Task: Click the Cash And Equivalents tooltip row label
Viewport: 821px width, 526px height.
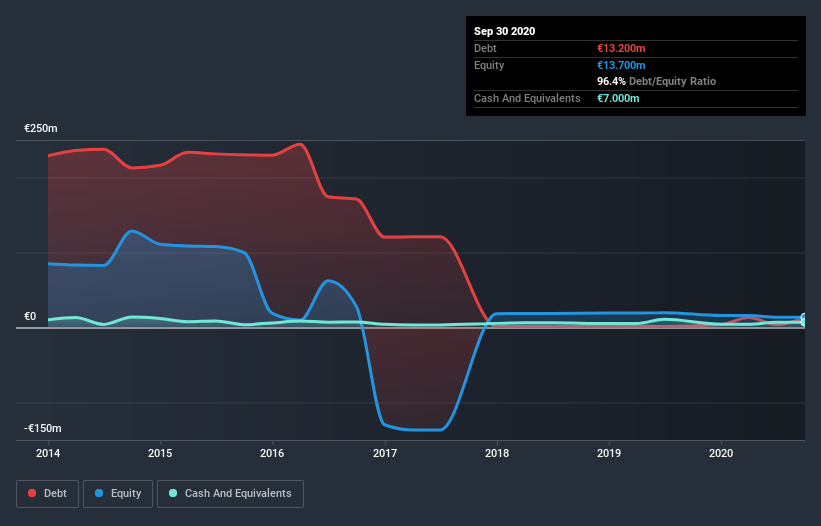Action: tap(527, 98)
